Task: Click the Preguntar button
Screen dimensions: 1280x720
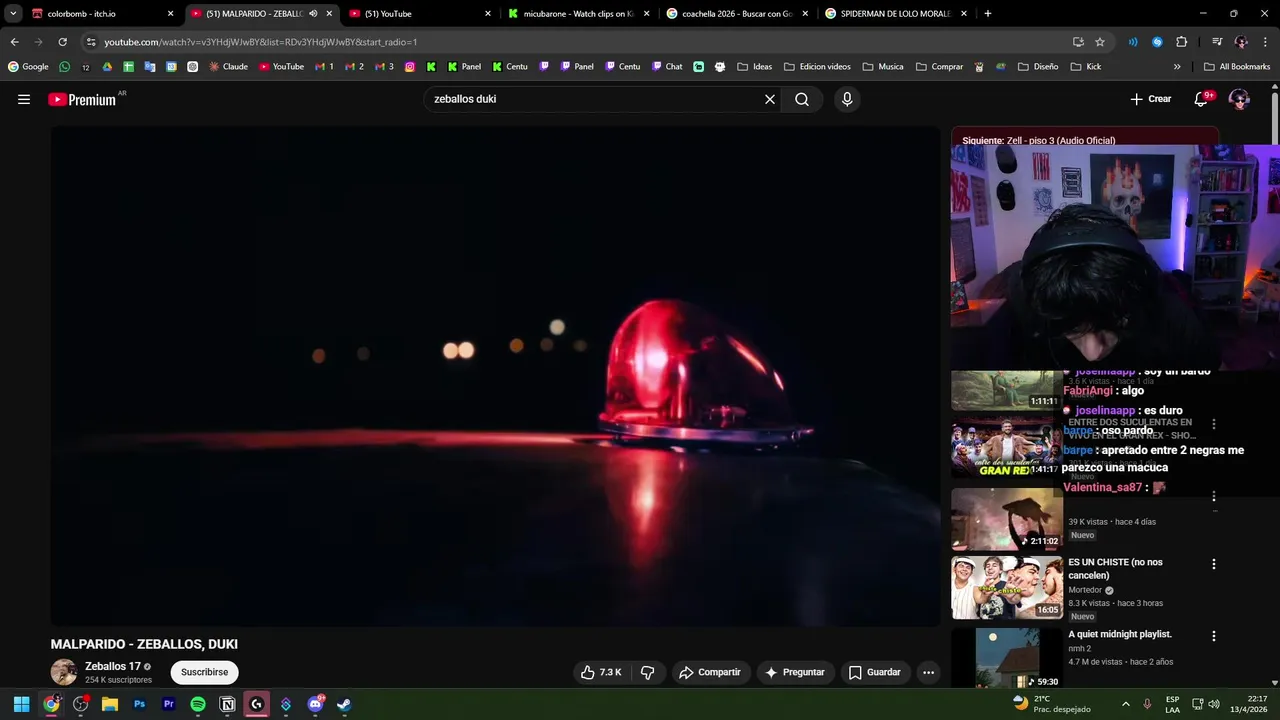Action: pyautogui.click(x=795, y=672)
